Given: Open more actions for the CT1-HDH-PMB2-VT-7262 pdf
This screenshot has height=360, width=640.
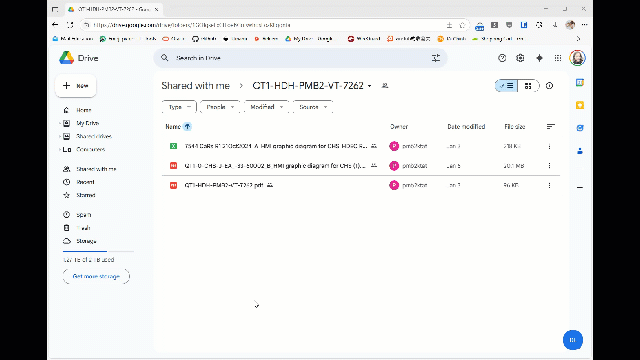Looking at the screenshot, I should (x=549, y=185).
